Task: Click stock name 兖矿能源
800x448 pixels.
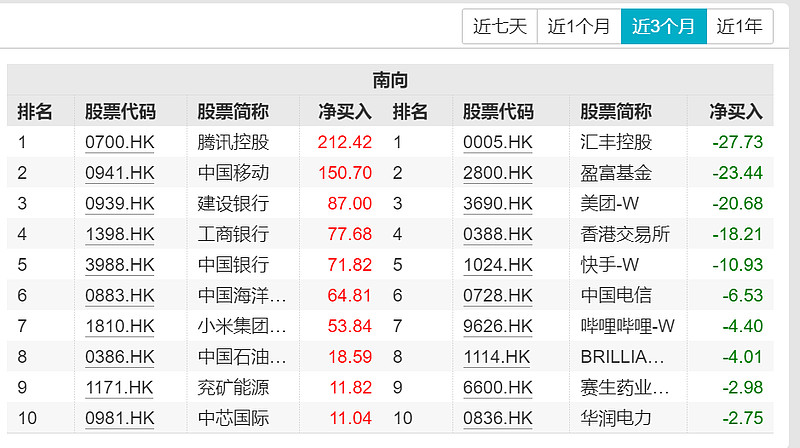Action: click(x=233, y=387)
